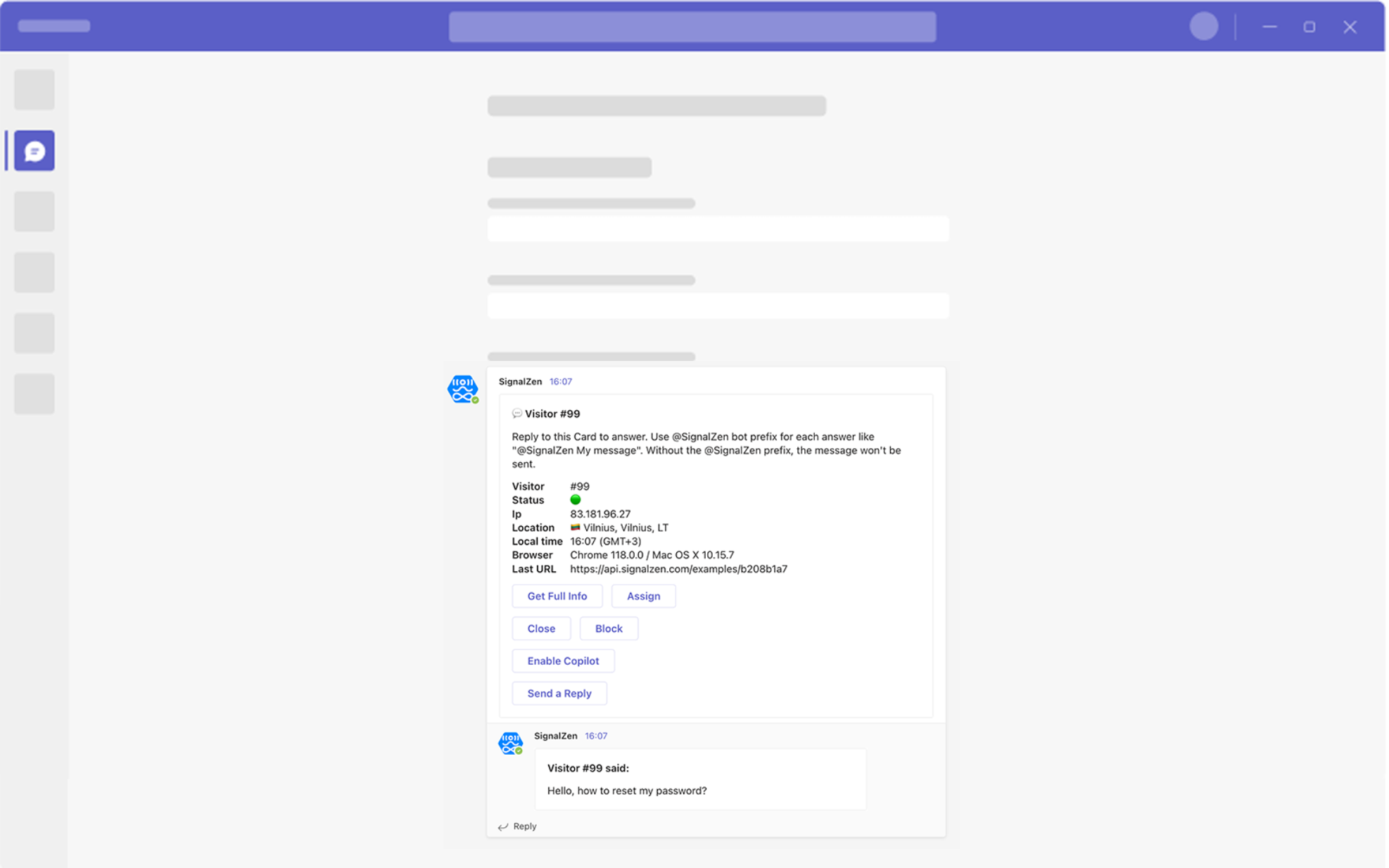1389x868 pixels.
Task: Close the application window
Action: [1350, 27]
